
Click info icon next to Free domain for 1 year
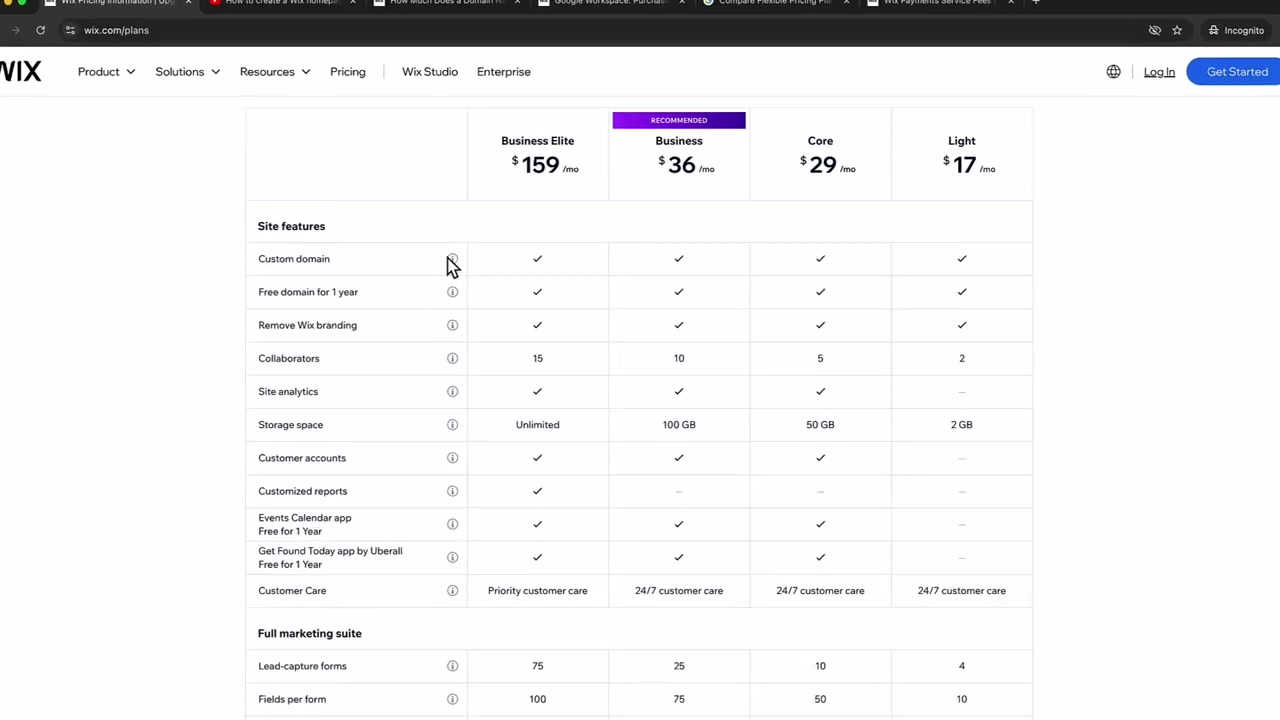452,292
